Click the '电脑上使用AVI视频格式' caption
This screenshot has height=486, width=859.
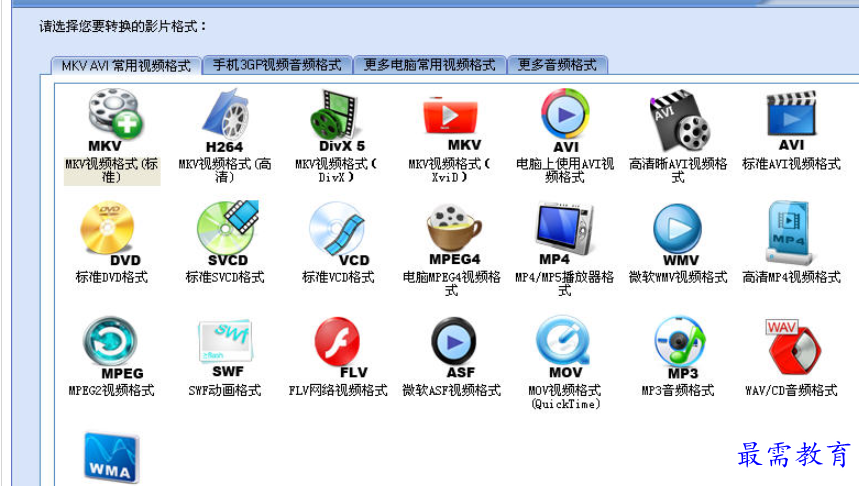pyautogui.click(x=565, y=170)
